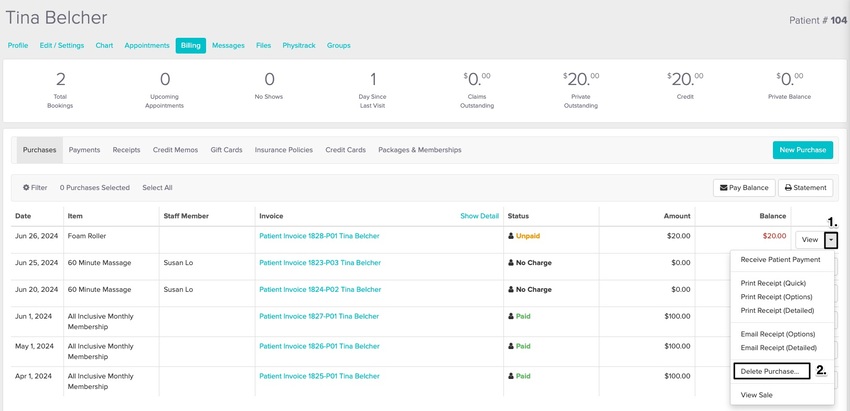Select Delete Purchase from the dropdown menu
Image resolution: width=850 pixels, height=411 pixels.
tap(770, 371)
